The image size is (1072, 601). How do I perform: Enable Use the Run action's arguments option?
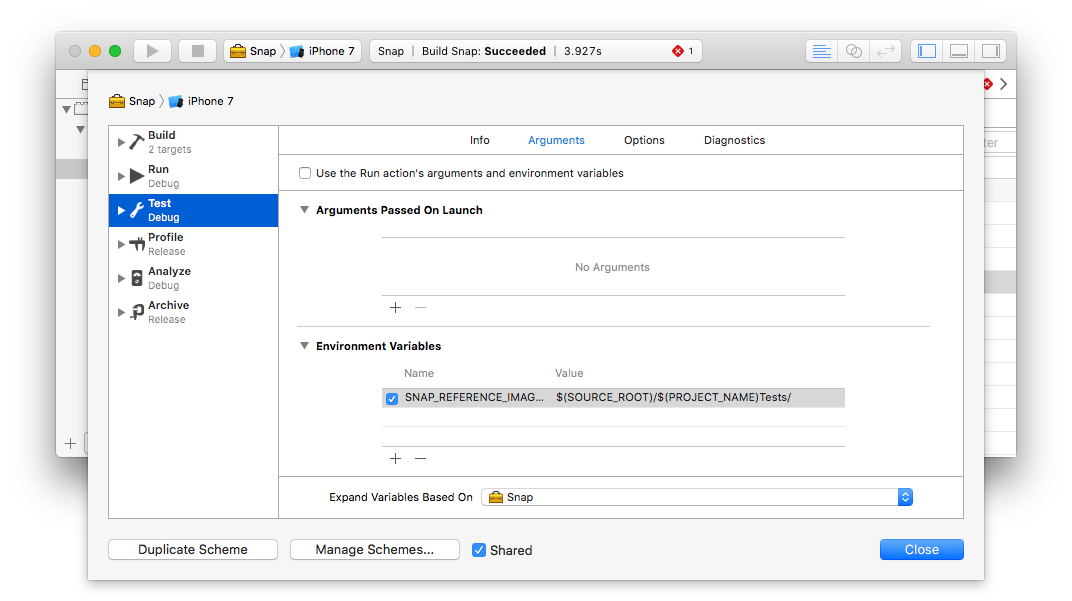pos(305,172)
